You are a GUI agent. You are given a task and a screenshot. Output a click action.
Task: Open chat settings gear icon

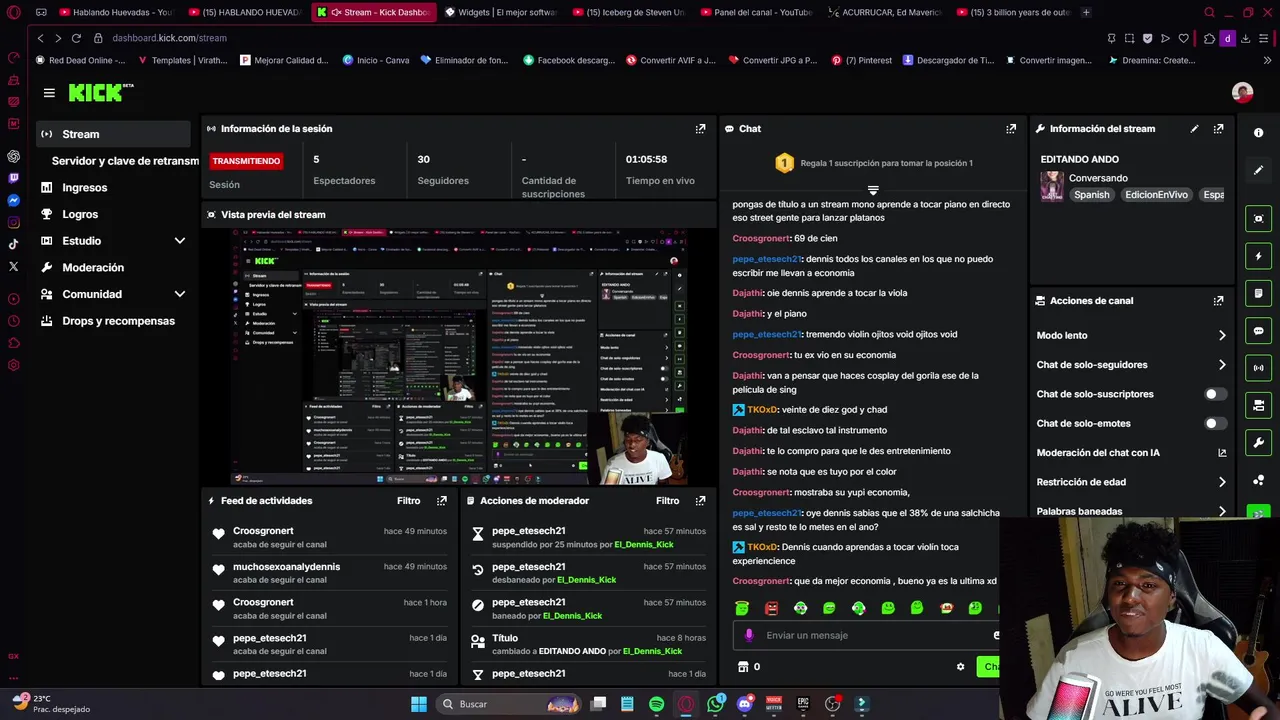point(960,667)
